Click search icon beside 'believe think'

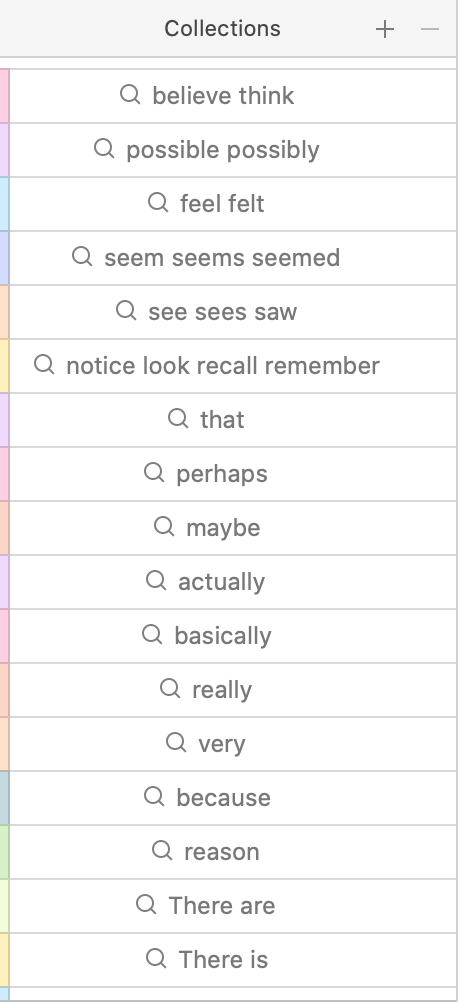pos(130,95)
